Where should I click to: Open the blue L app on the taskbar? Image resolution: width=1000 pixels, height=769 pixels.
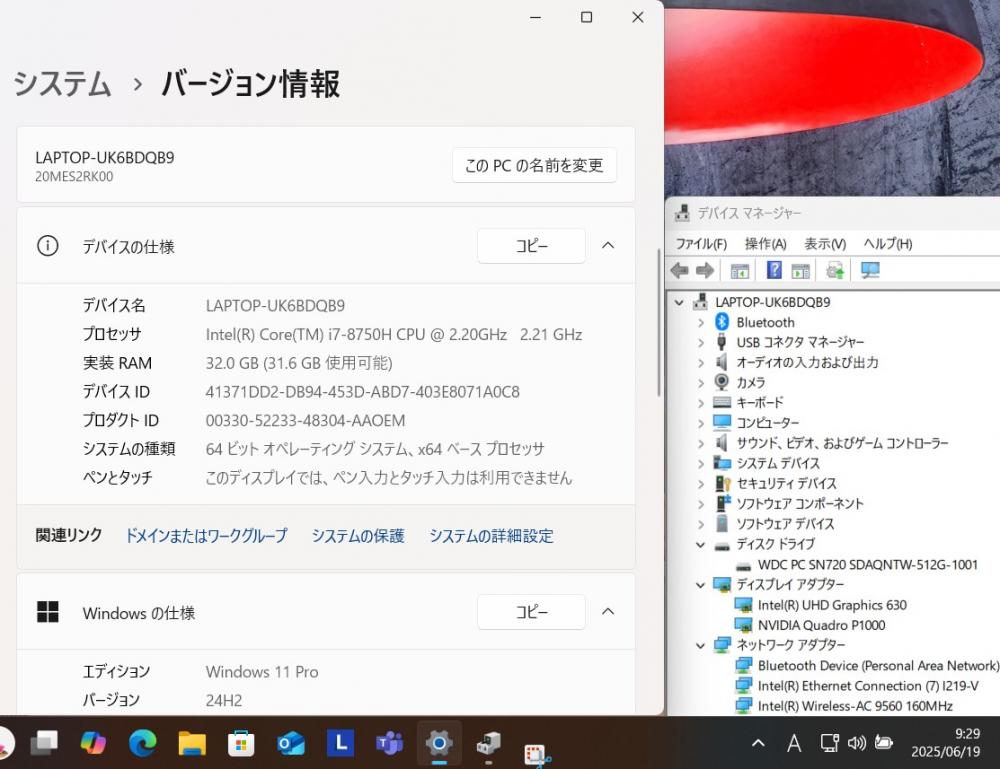point(341,743)
